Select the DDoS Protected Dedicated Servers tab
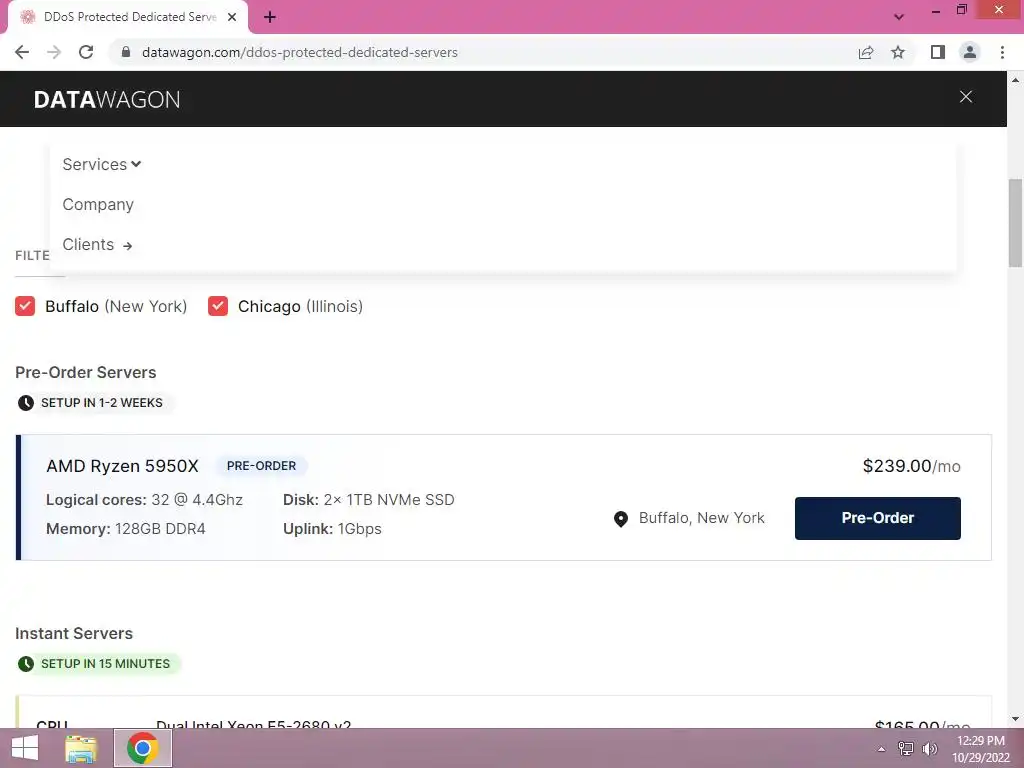 click(128, 18)
